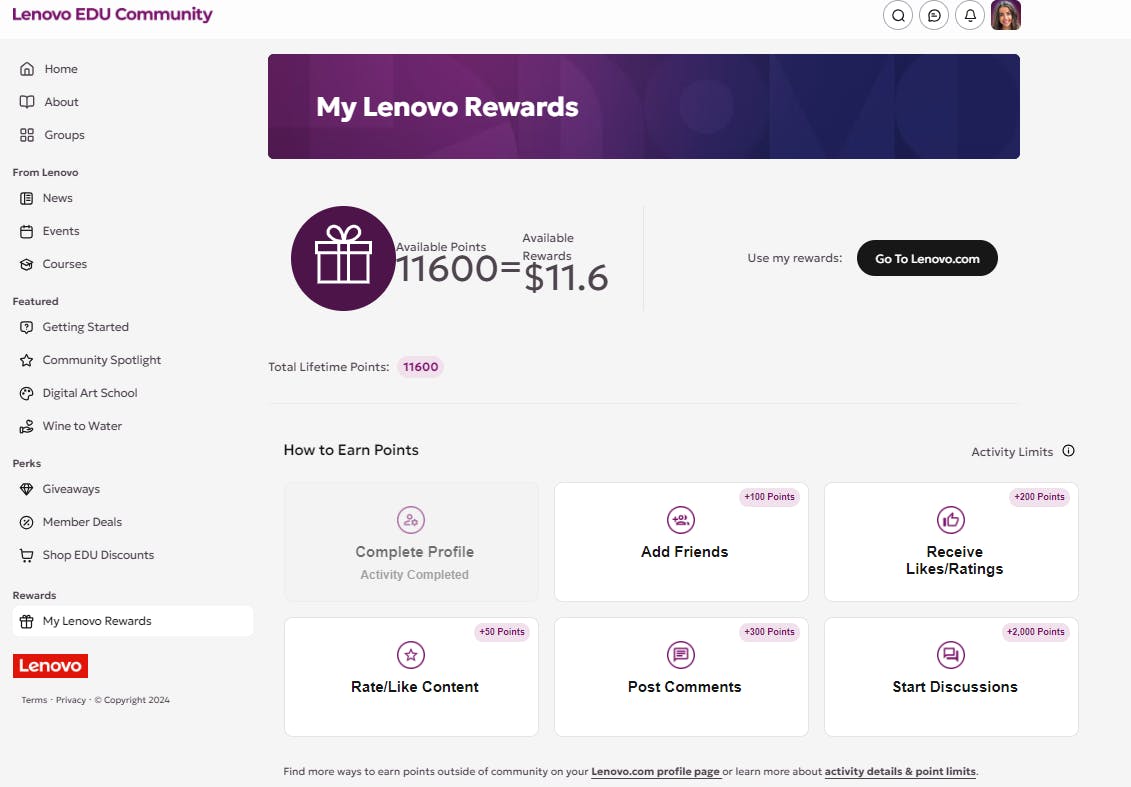Click the Groups grid icon
The image size is (1131, 787).
(27, 135)
